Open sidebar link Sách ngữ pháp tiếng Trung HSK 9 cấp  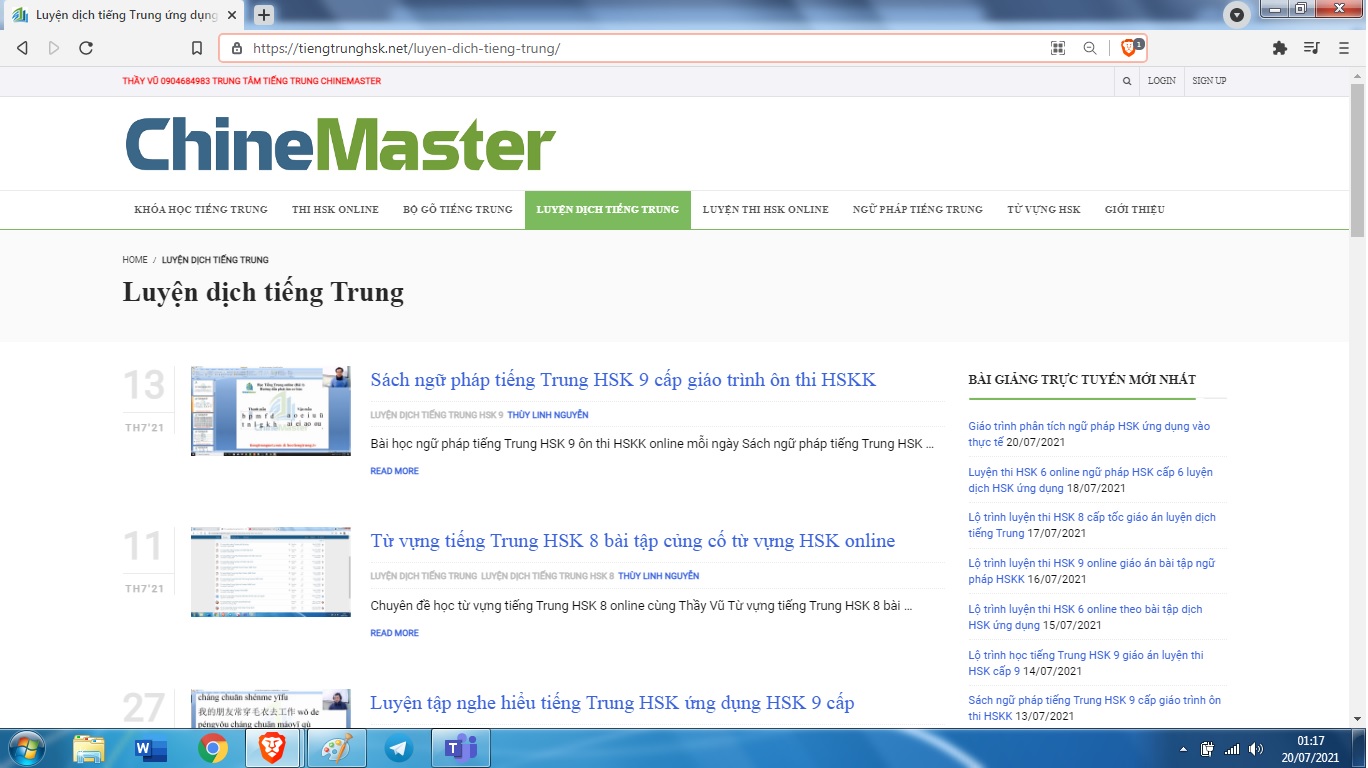point(1094,708)
